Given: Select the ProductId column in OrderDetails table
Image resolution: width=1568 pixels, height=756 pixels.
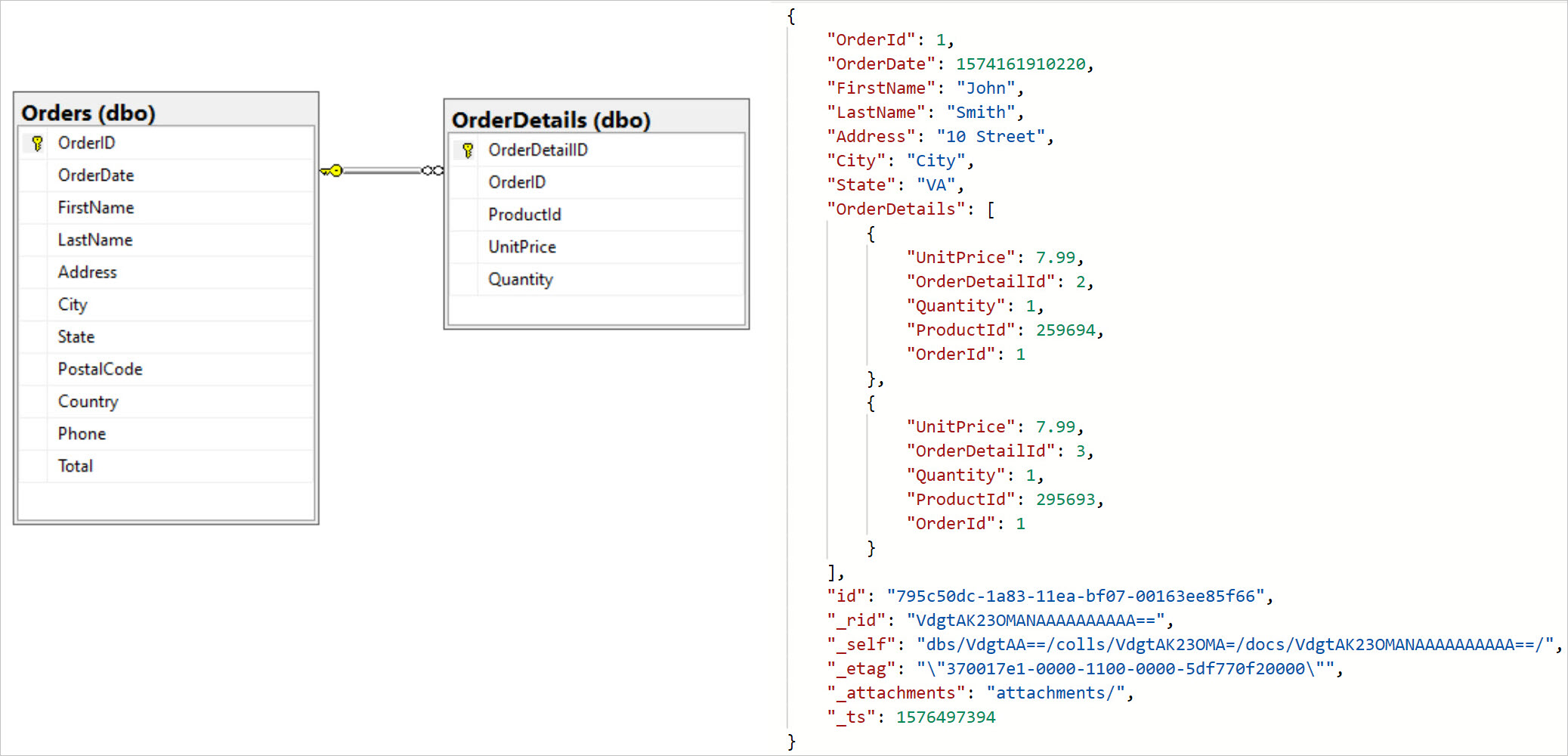Looking at the screenshot, I should pyautogui.click(x=524, y=215).
